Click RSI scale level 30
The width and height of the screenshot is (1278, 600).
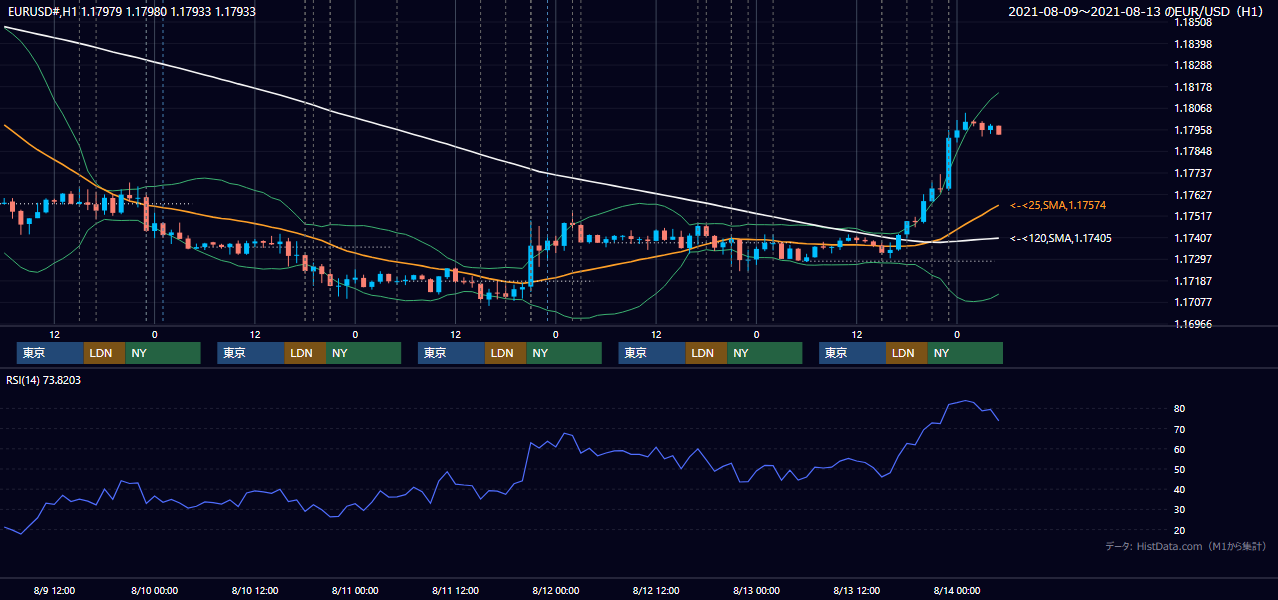(x=1180, y=510)
